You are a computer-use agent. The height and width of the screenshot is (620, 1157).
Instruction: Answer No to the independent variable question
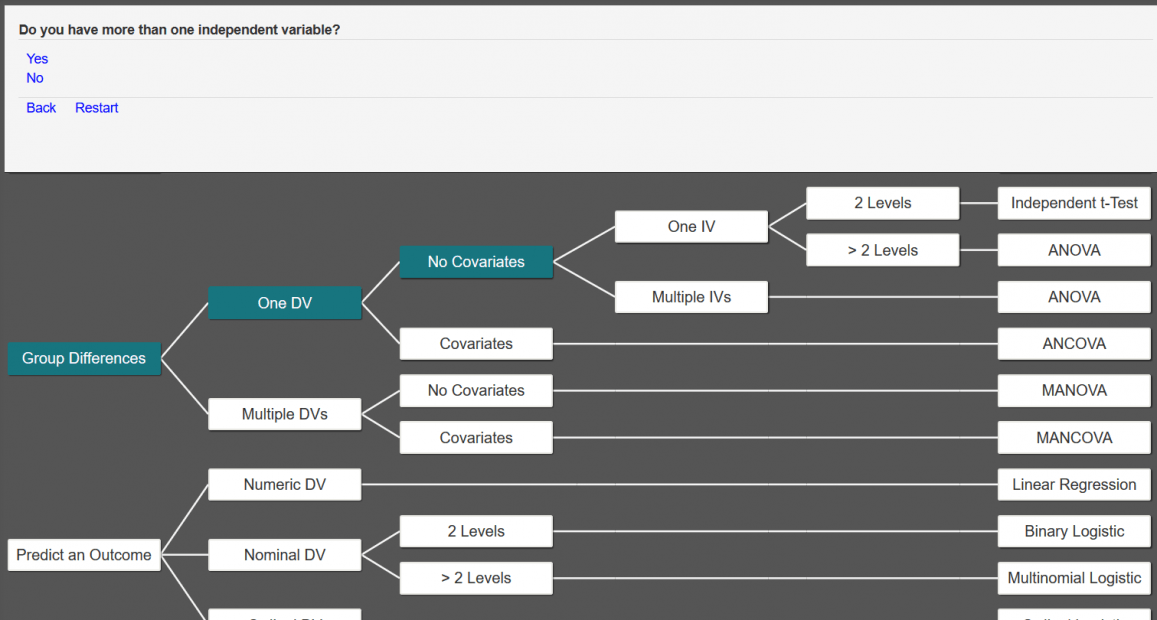pyautogui.click(x=35, y=78)
